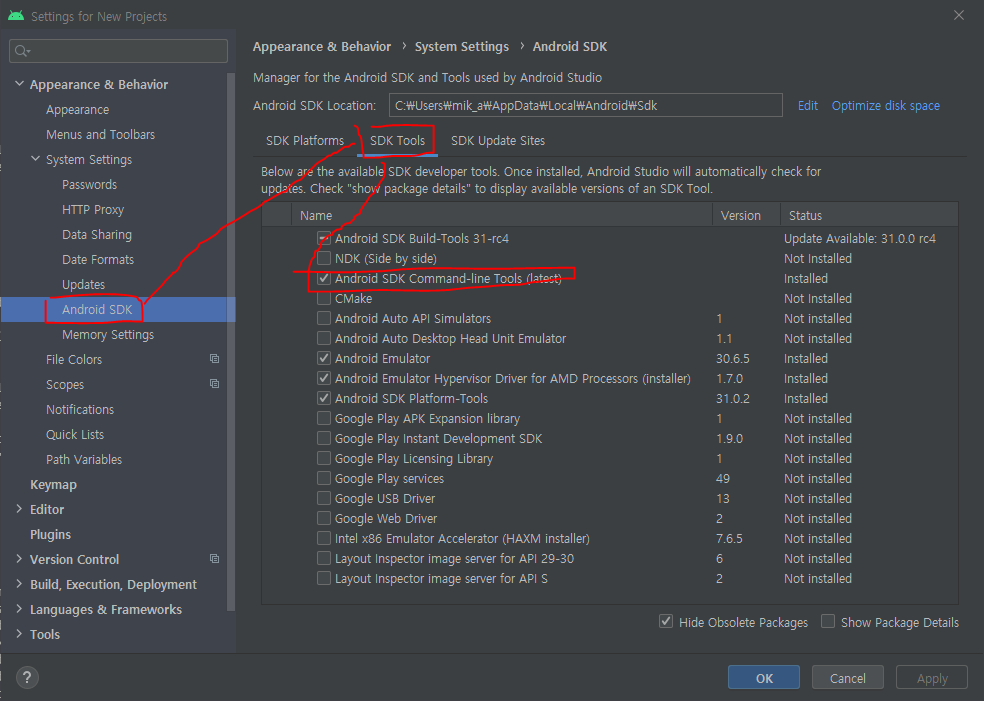Enable Google Play Licensing Library checkbox
Screen dimensions: 984x701
(324, 459)
